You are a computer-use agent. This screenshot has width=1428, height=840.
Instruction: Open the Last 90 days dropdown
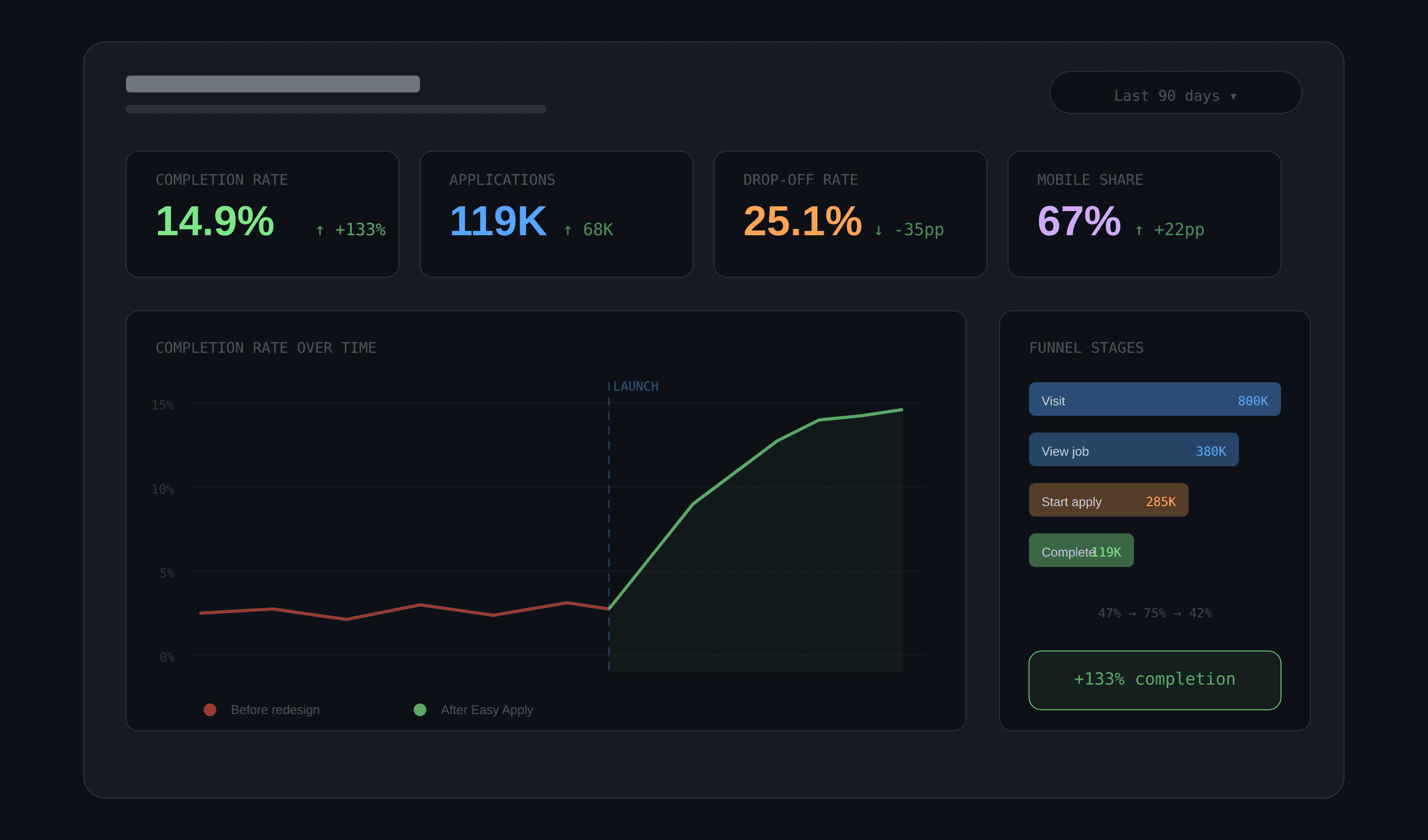(1175, 92)
